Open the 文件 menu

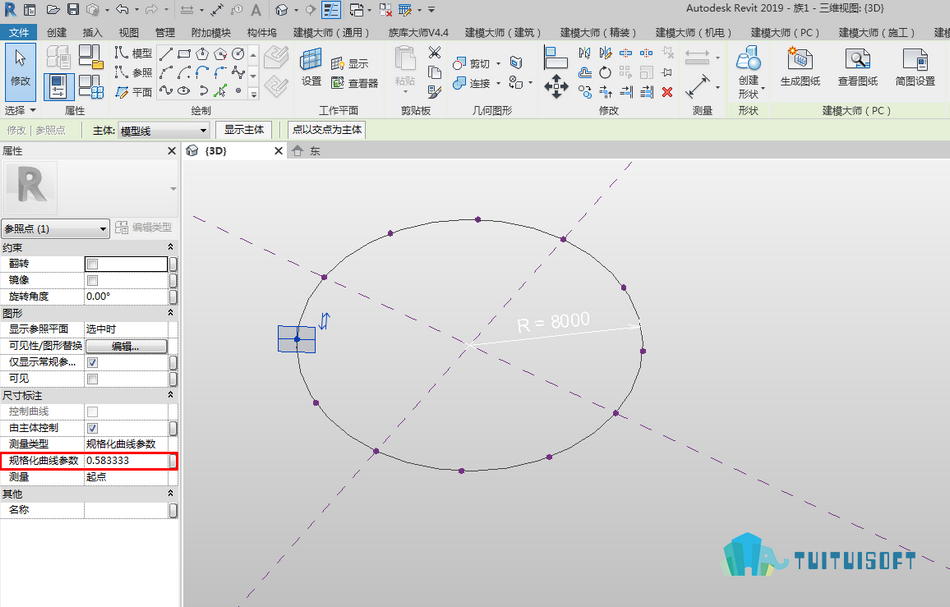19,33
